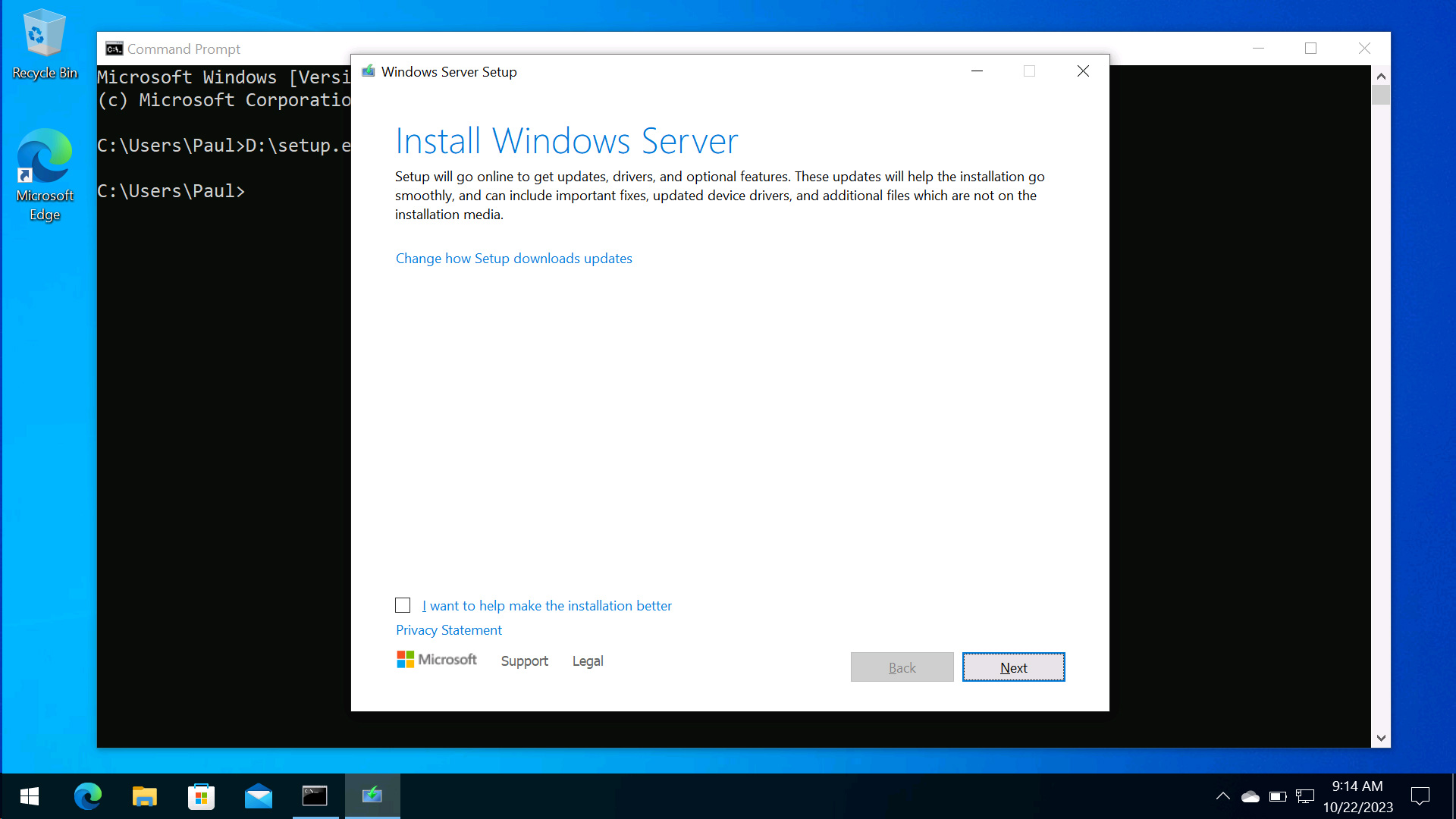Image resolution: width=1456 pixels, height=819 pixels.
Task: Switch to Command Prompt taskbar icon
Action: tap(315, 796)
